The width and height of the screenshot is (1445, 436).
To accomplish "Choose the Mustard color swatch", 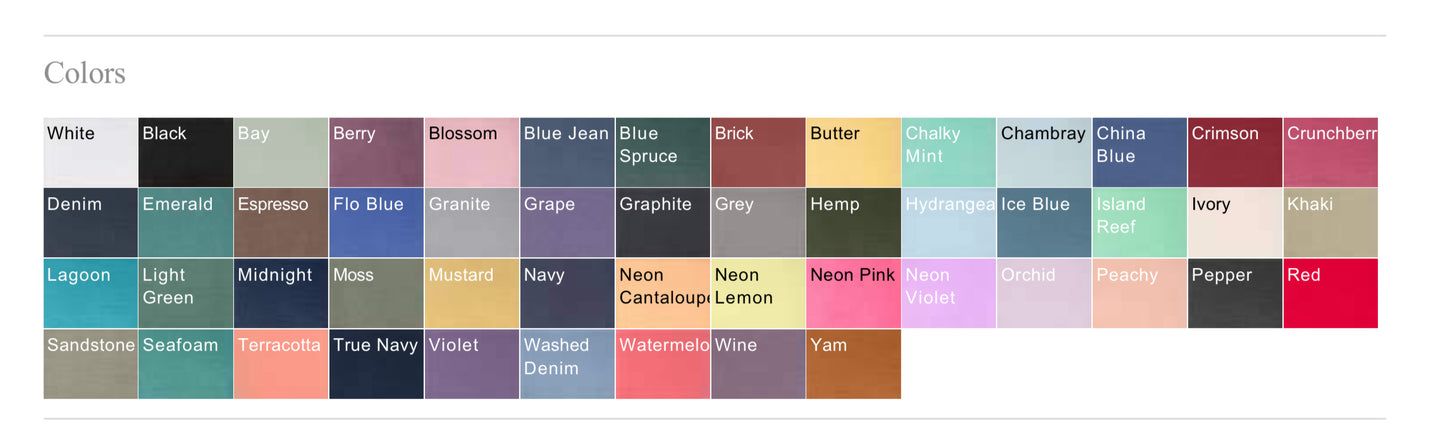I will pyautogui.click(x=472, y=293).
